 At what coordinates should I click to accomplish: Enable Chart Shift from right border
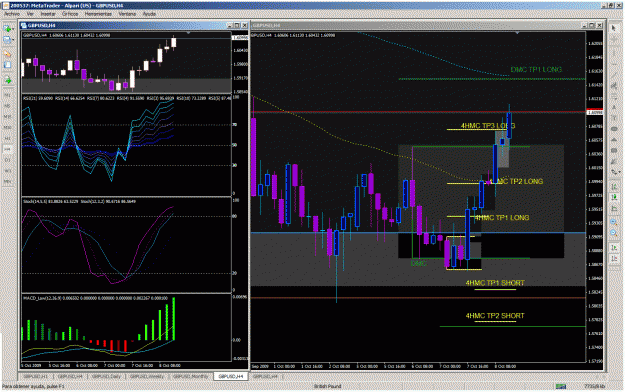[614, 258]
